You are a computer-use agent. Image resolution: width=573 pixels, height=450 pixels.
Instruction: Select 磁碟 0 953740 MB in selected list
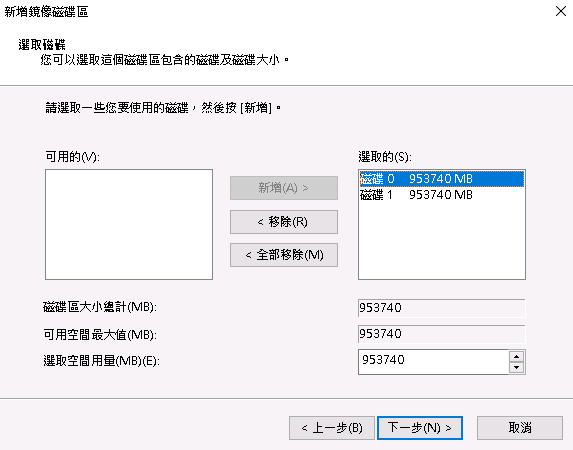click(x=441, y=179)
